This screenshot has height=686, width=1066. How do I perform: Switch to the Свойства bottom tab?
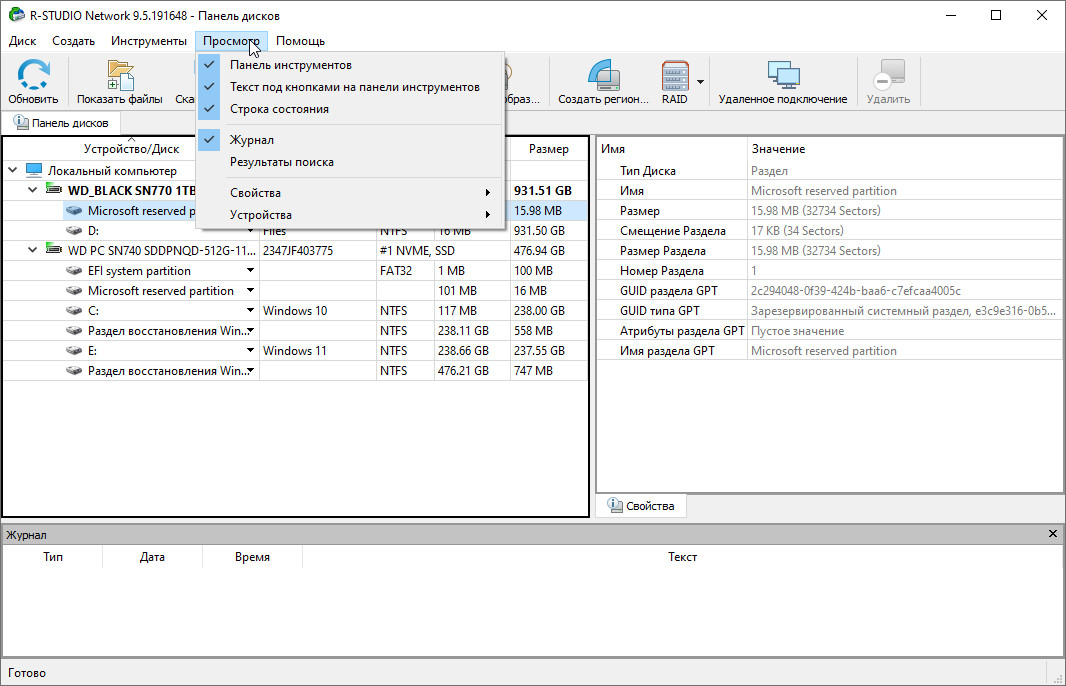click(x=641, y=506)
